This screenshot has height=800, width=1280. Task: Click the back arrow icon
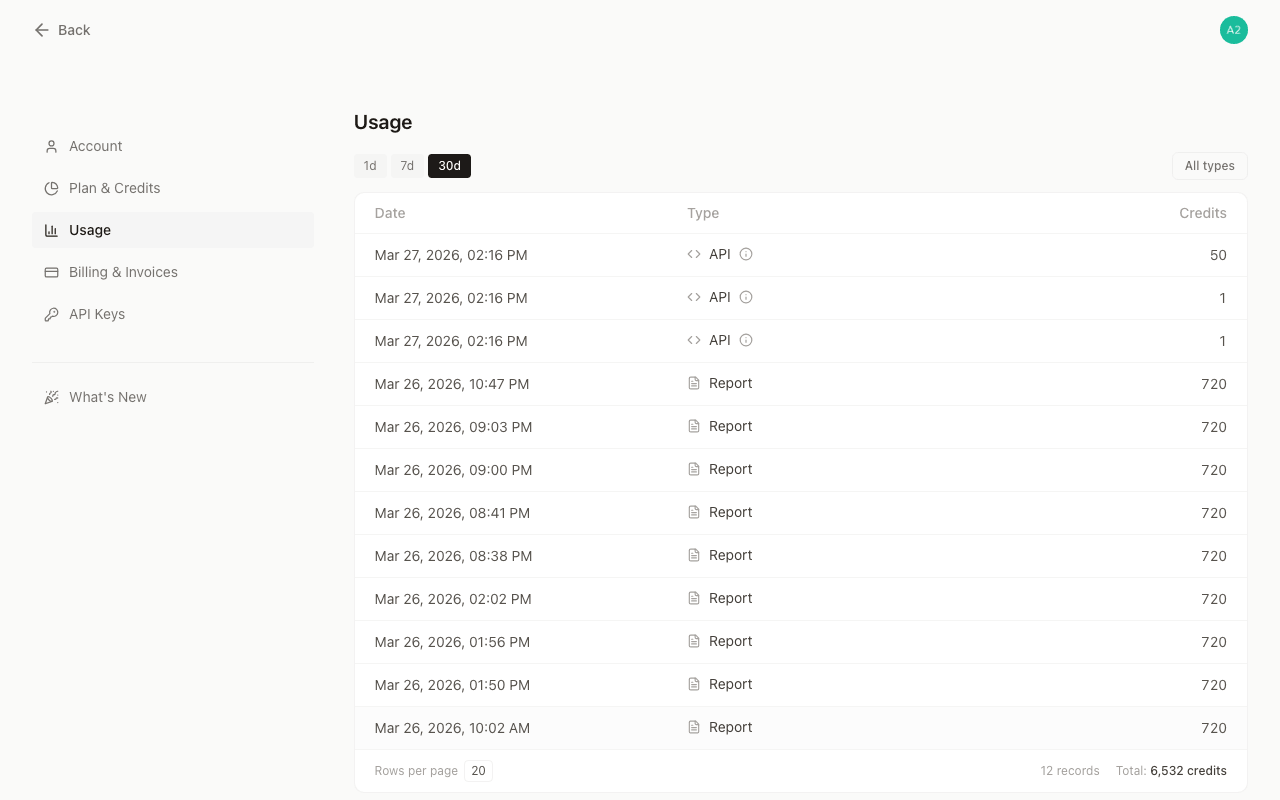tap(41, 30)
